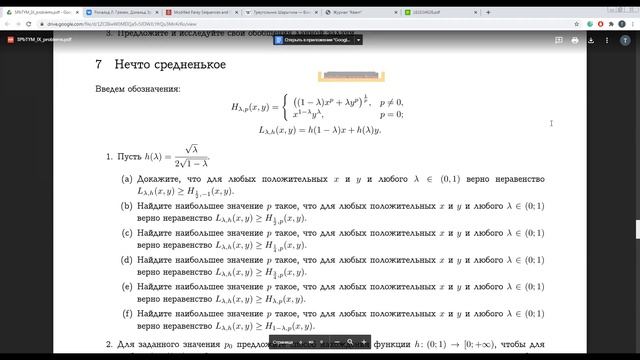Screen dimensions: 640x360
Task: Click the Chrome profile avatar
Action: pyautogui.click(x=622, y=24)
